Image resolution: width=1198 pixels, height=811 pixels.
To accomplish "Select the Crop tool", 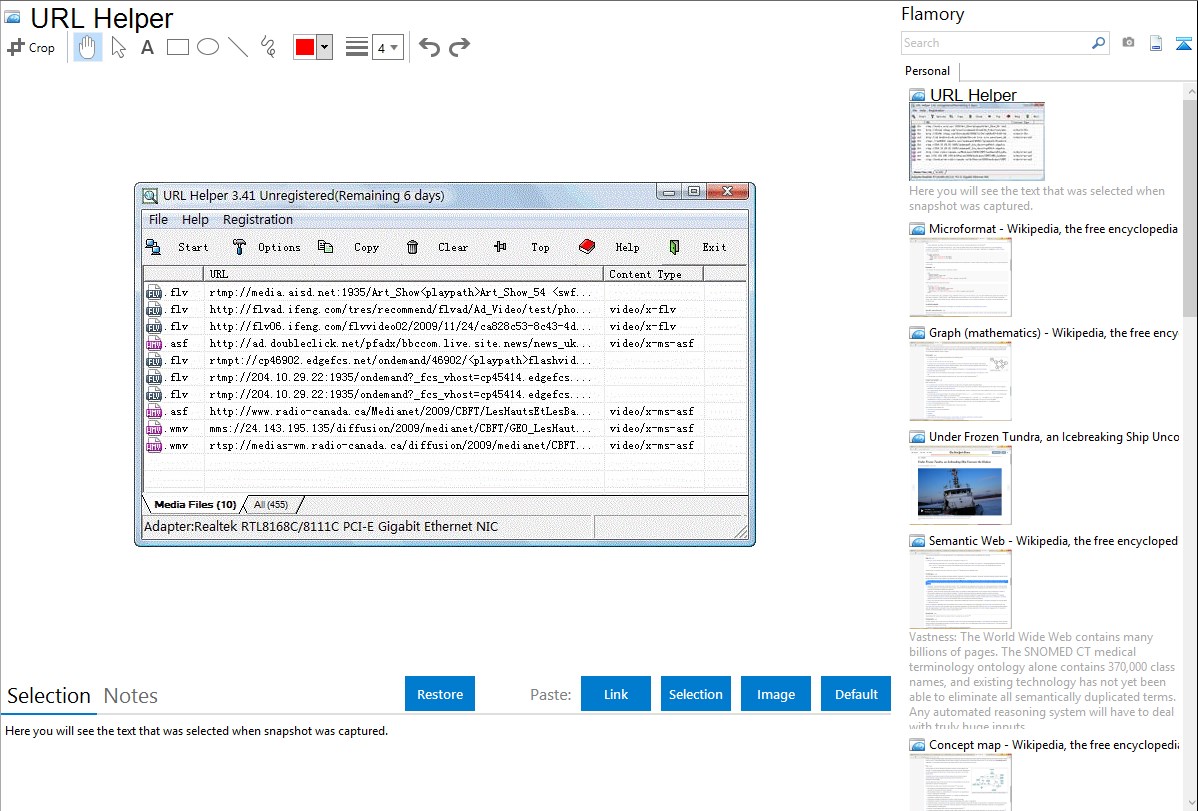I will (x=31, y=47).
